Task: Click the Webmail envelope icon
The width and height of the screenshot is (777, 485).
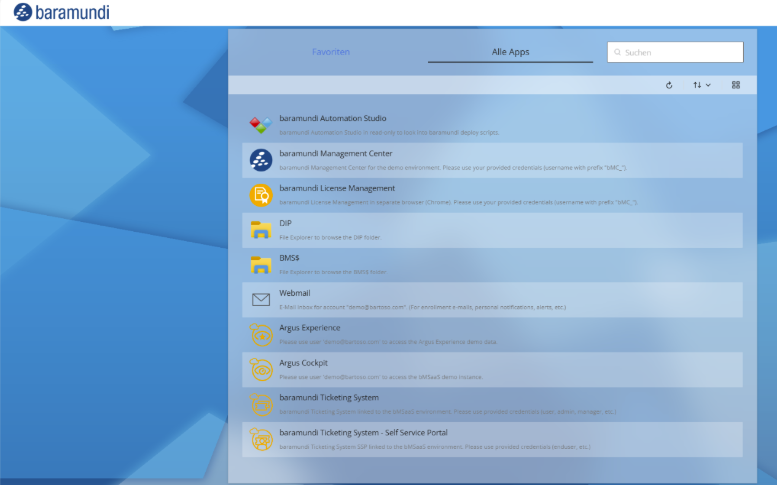Action: (261, 300)
